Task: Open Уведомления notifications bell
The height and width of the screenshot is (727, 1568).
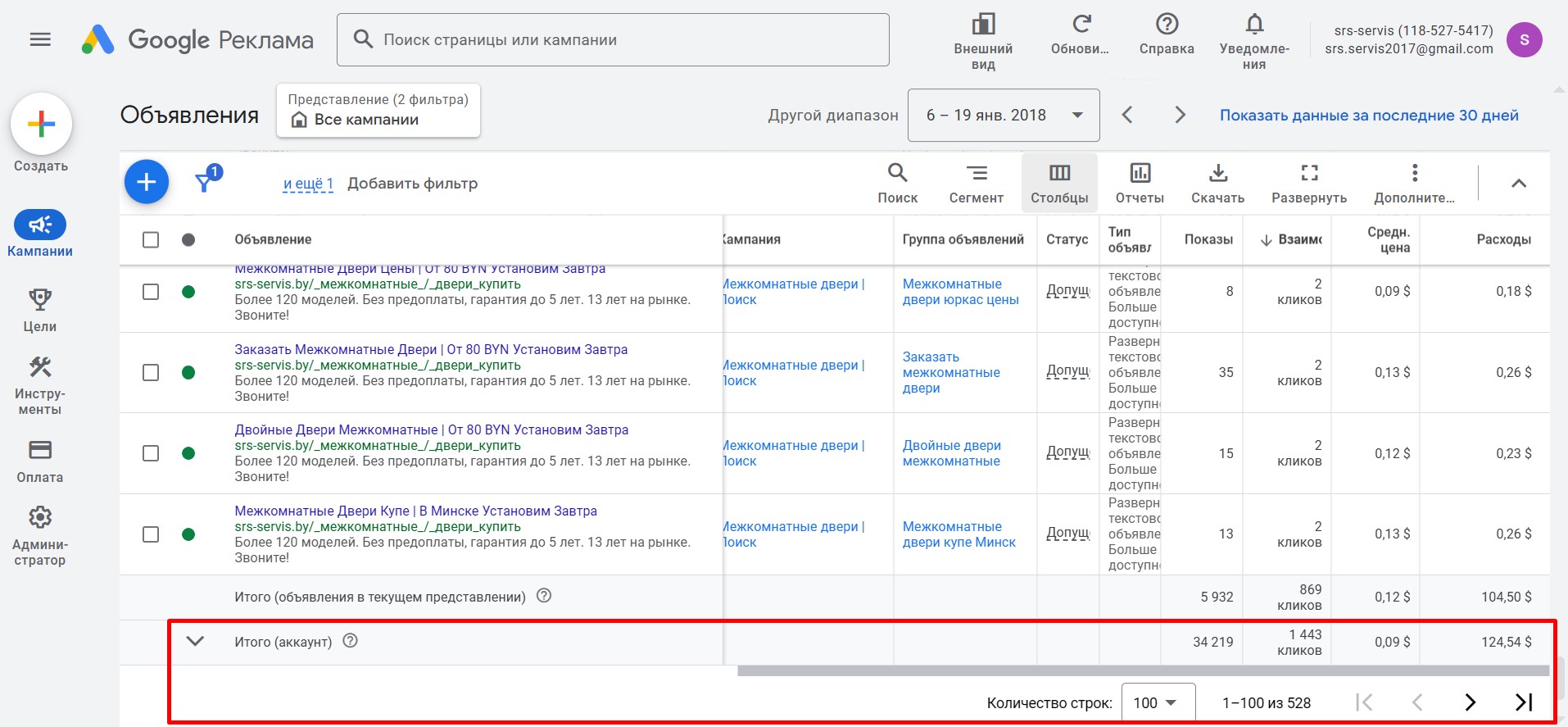Action: [1254, 41]
